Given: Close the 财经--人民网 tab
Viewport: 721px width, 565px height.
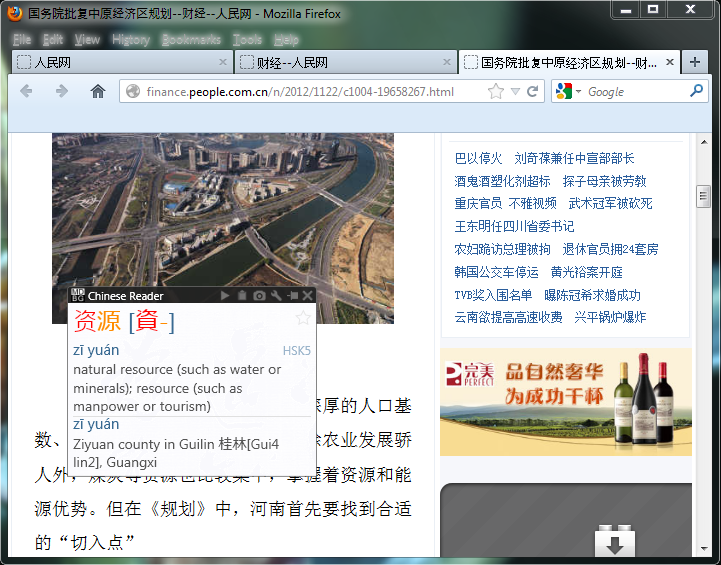Looking at the screenshot, I should (446, 62).
